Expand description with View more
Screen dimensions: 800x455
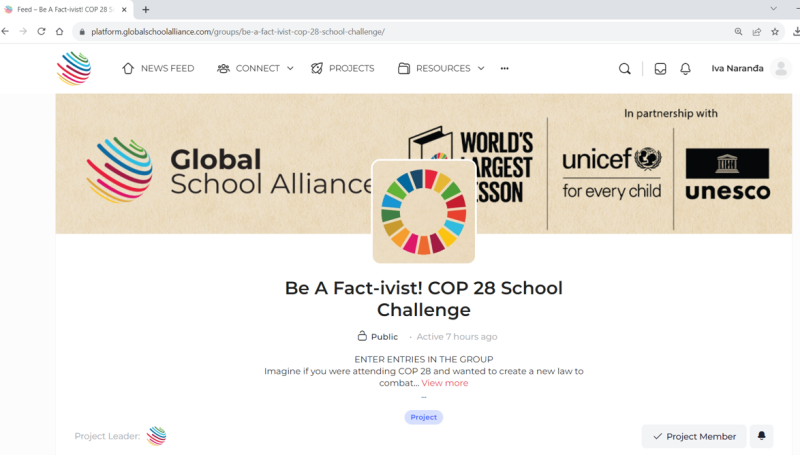[444, 383]
